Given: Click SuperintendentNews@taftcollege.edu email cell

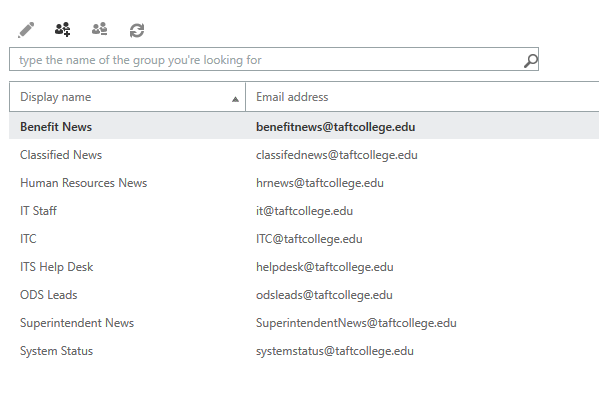Looking at the screenshot, I should pos(356,323).
